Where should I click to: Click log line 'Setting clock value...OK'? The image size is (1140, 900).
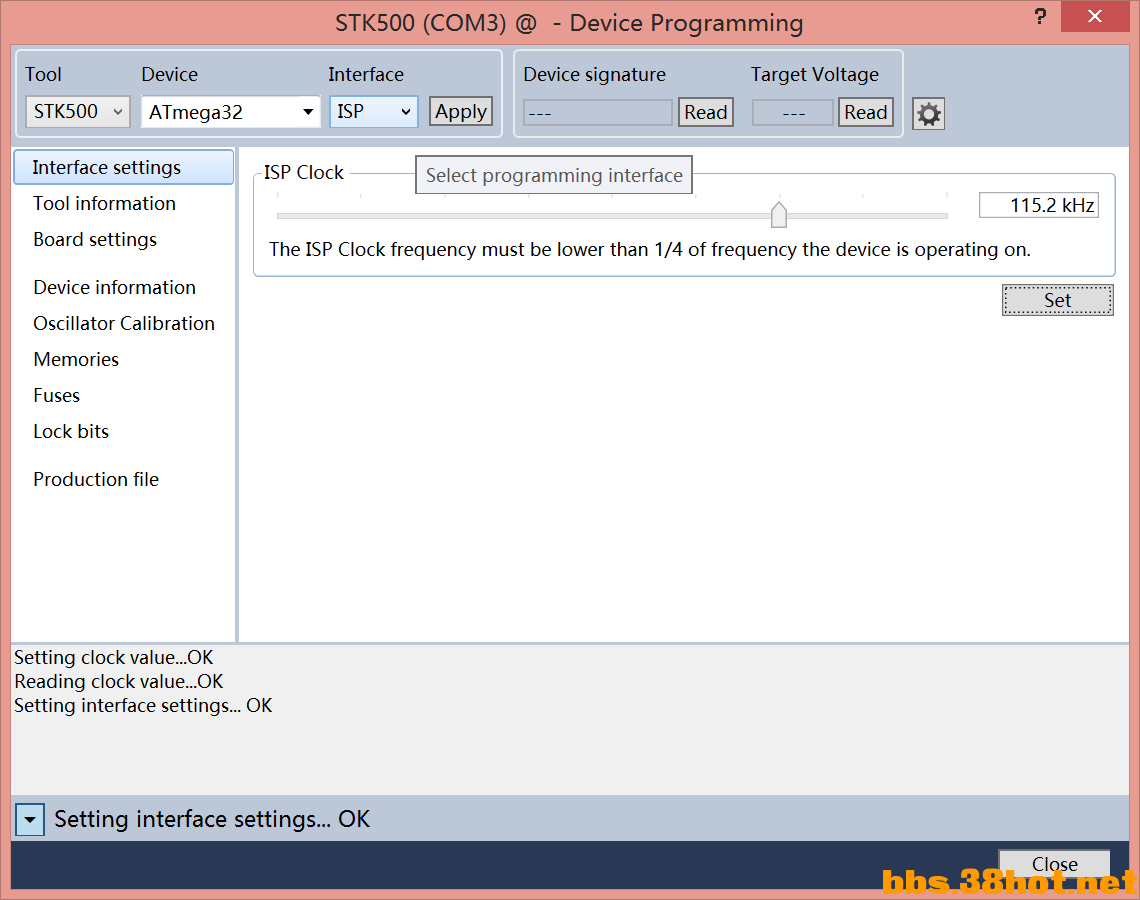pos(114,658)
